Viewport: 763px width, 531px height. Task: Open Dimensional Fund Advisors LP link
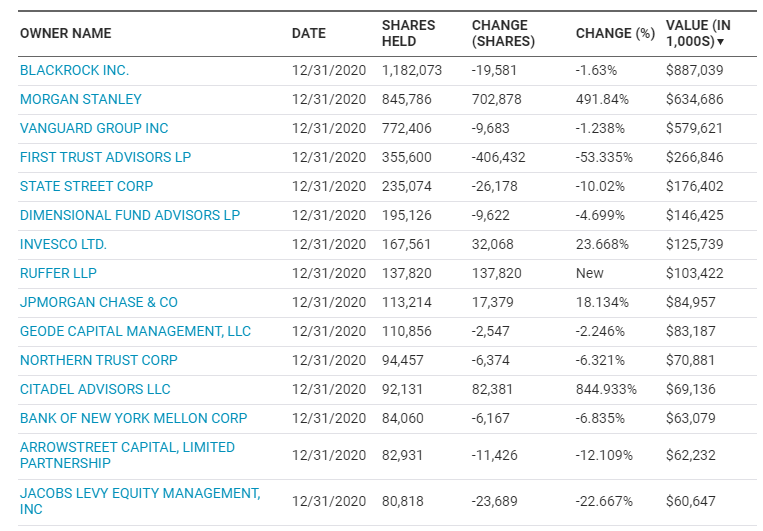(x=130, y=215)
